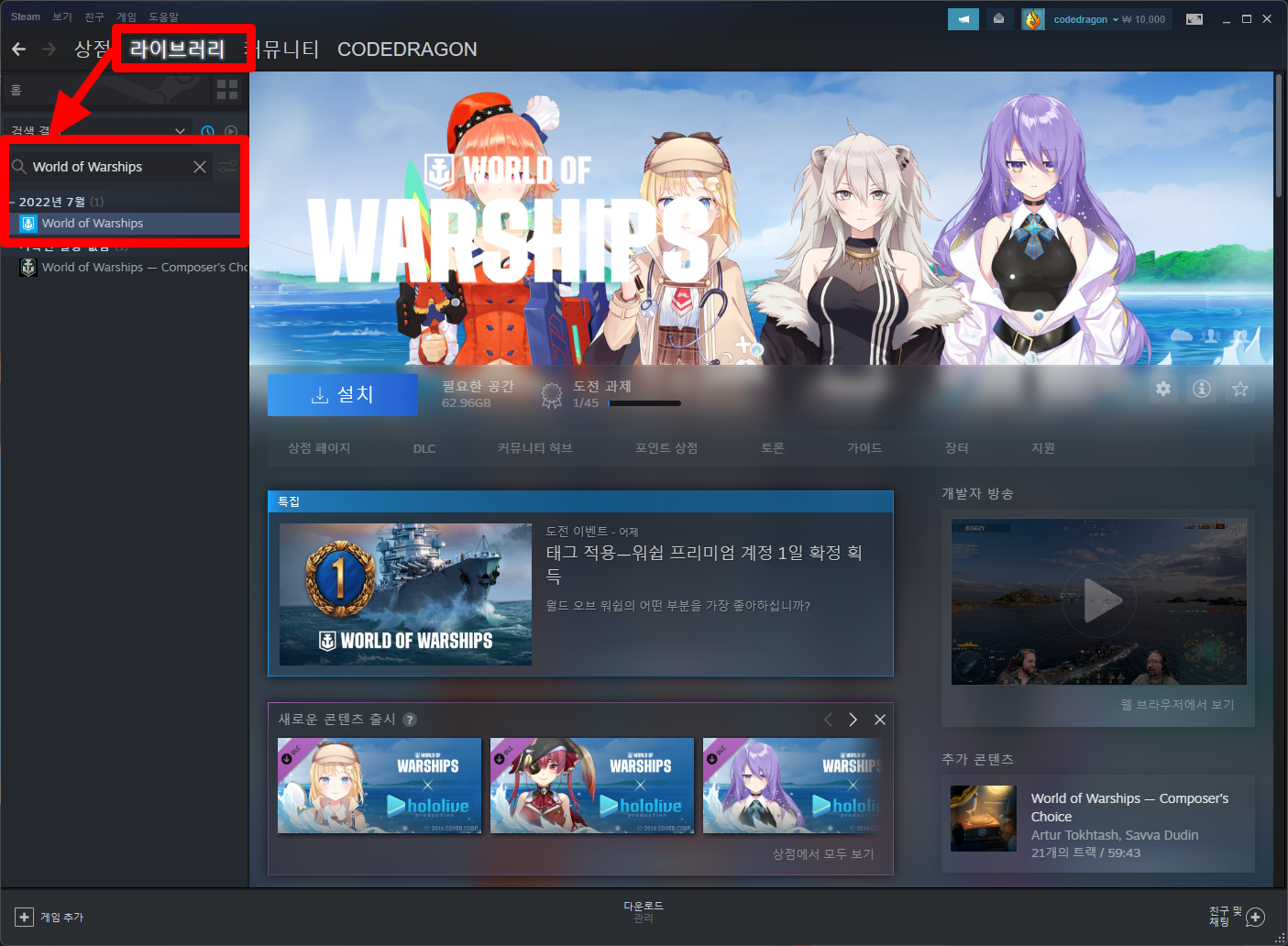Open the 지원 support link
The height and width of the screenshot is (946, 1288).
pos(1043,448)
